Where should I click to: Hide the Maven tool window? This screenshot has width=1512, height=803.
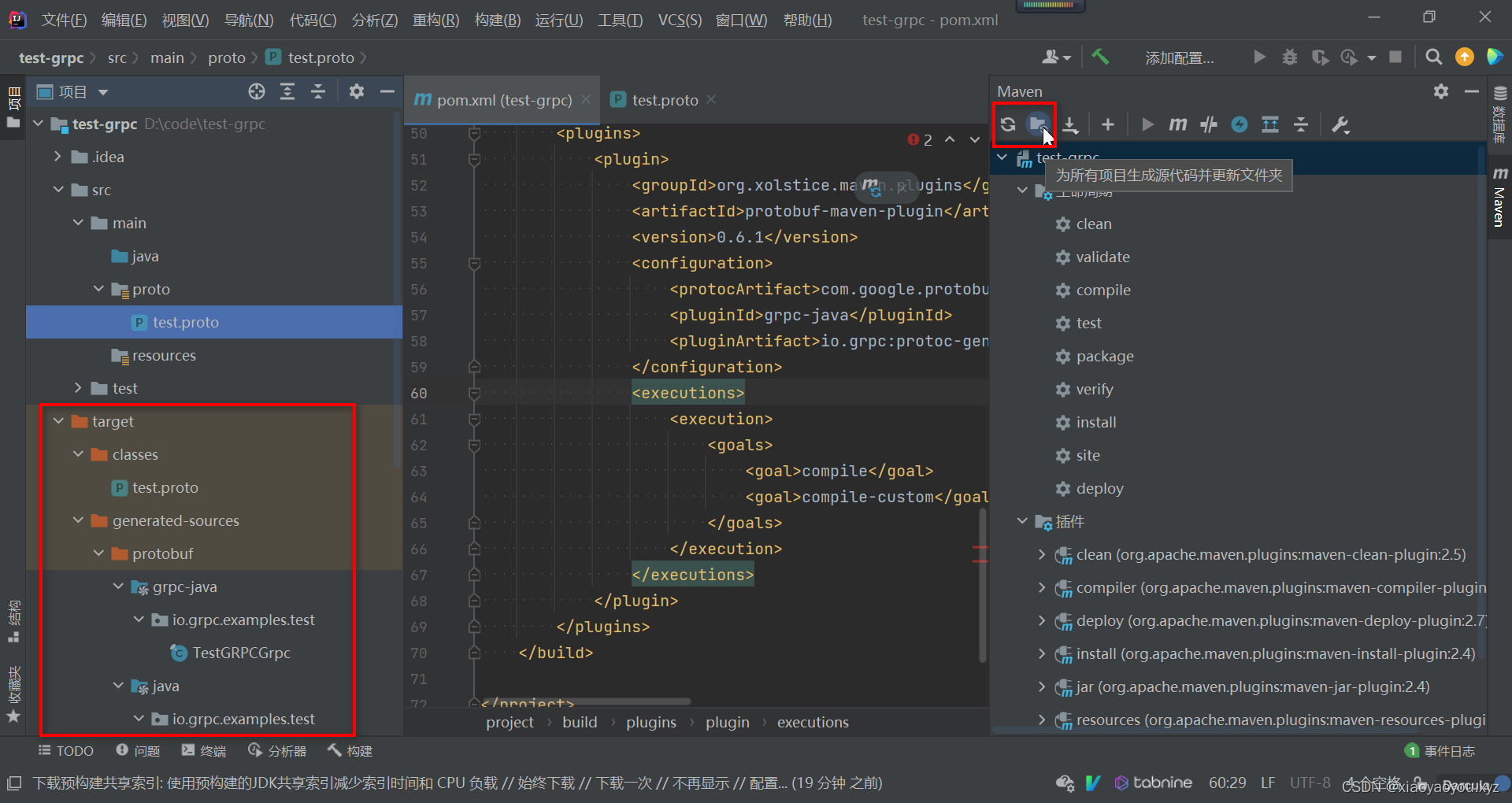[1471, 91]
